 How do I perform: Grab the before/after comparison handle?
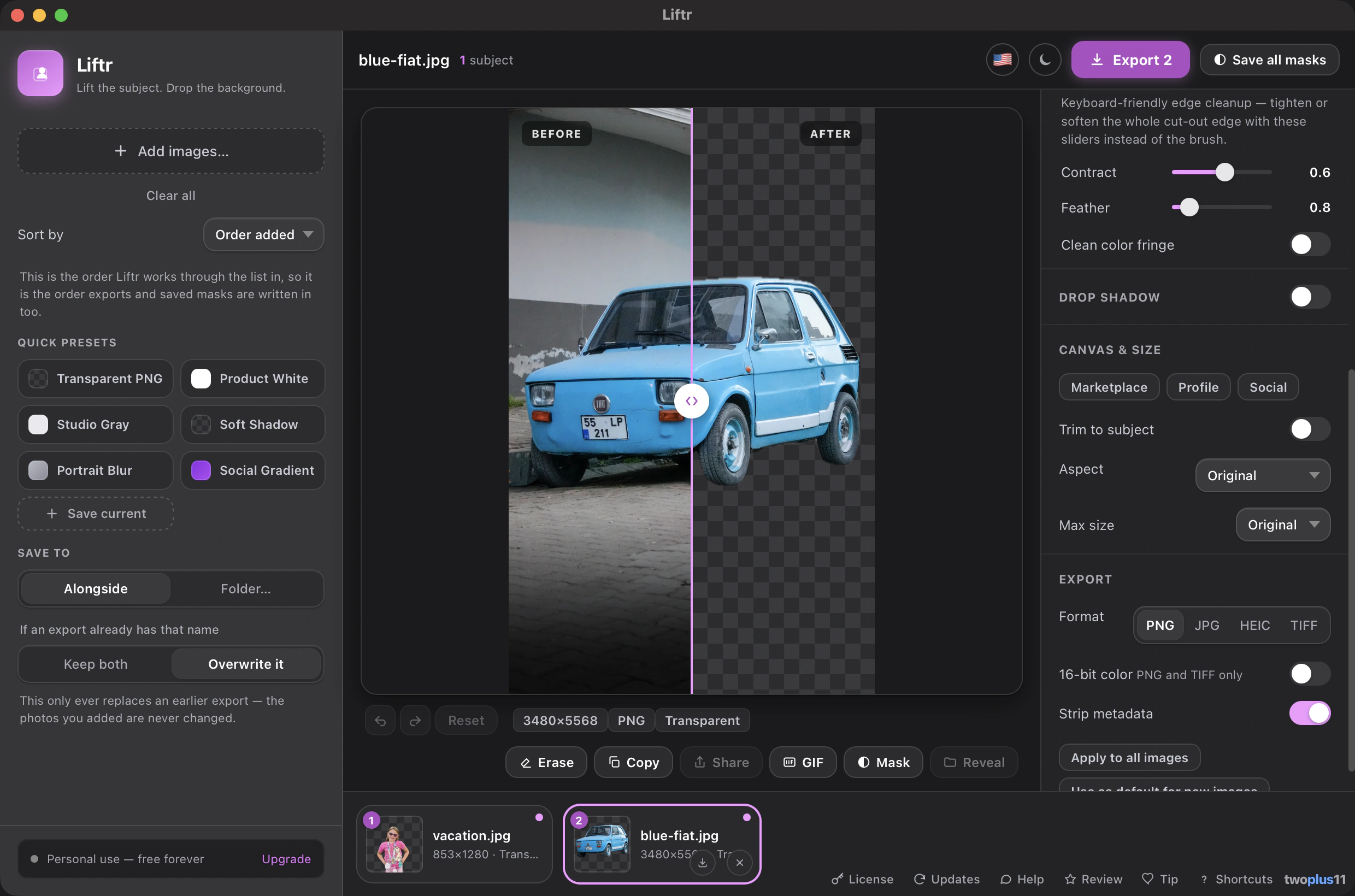click(692, 401)
